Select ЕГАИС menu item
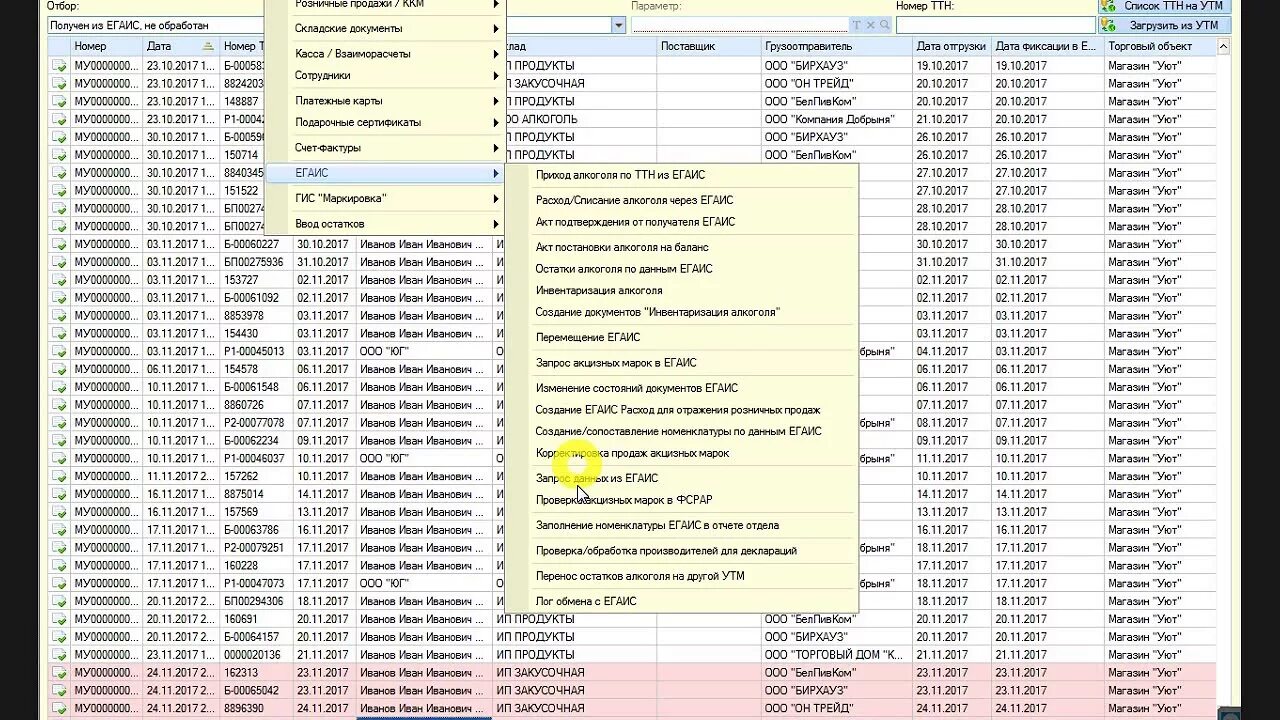This screenshot has width=1280, height=720. pyautogui.click(x=385, y=174)
